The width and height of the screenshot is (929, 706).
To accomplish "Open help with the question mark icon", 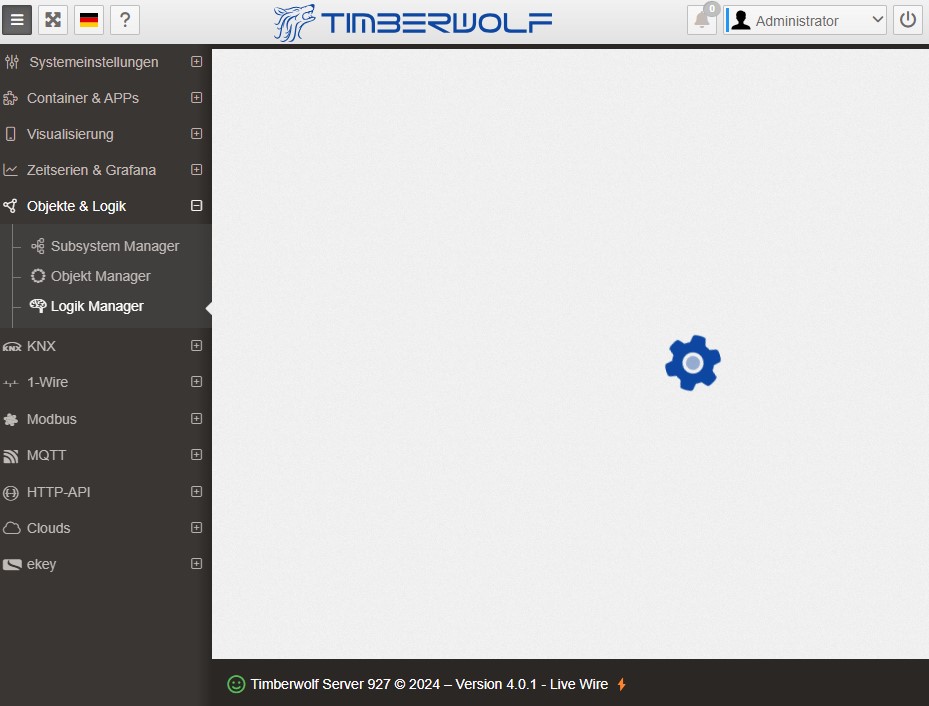I will click(x=125, y=20).
